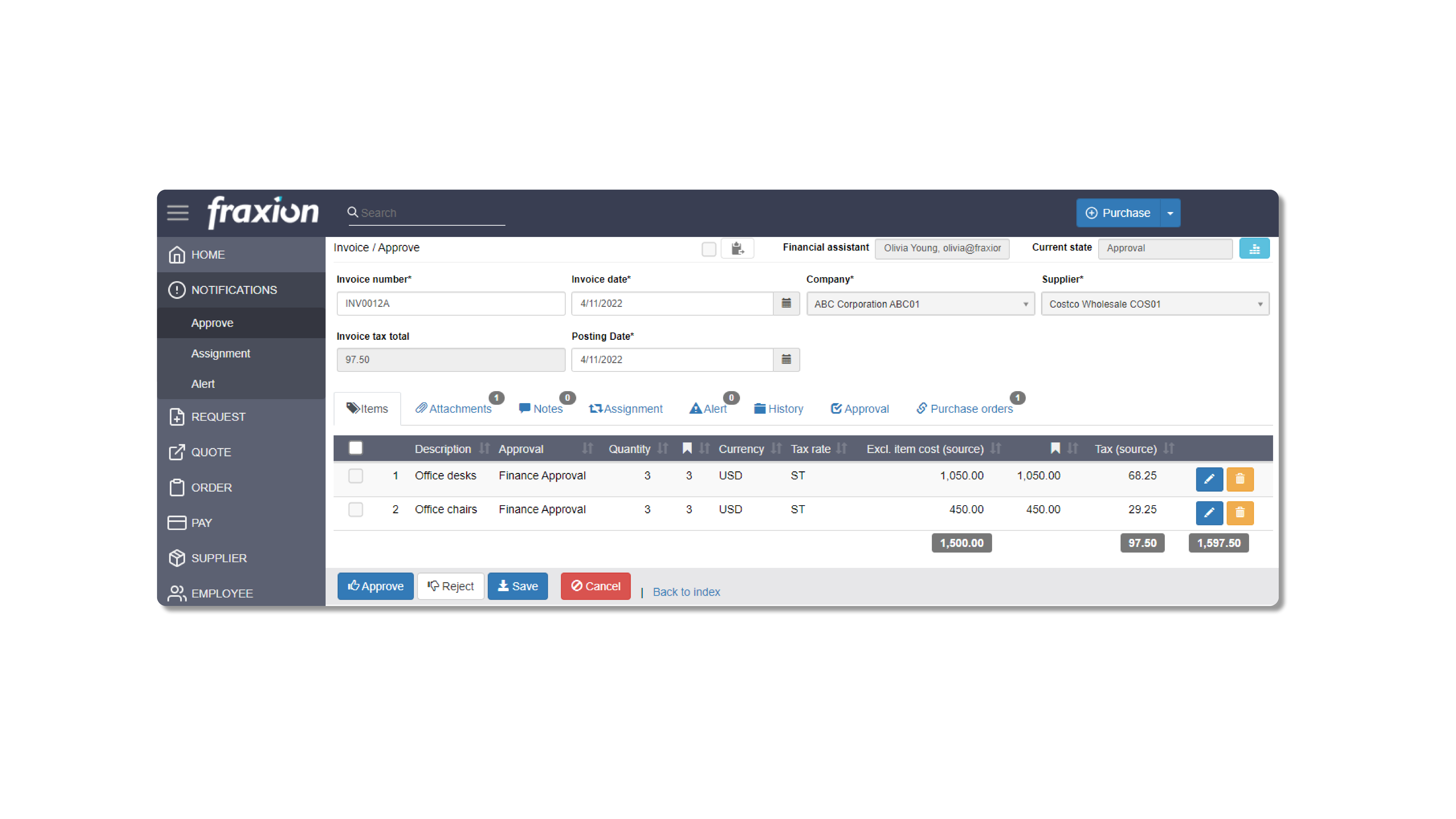The height and width of the screenshot is (819, 1456).
Task: Toggle the select-all items checkbox
Action: coord(355,448)
